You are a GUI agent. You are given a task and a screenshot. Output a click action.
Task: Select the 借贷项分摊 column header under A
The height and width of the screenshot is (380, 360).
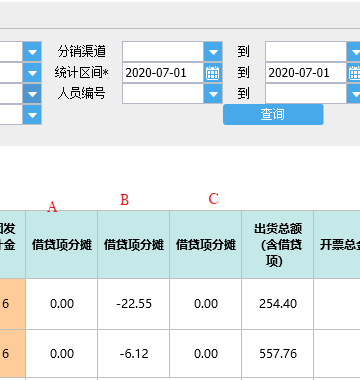click(x=62, y=245)
